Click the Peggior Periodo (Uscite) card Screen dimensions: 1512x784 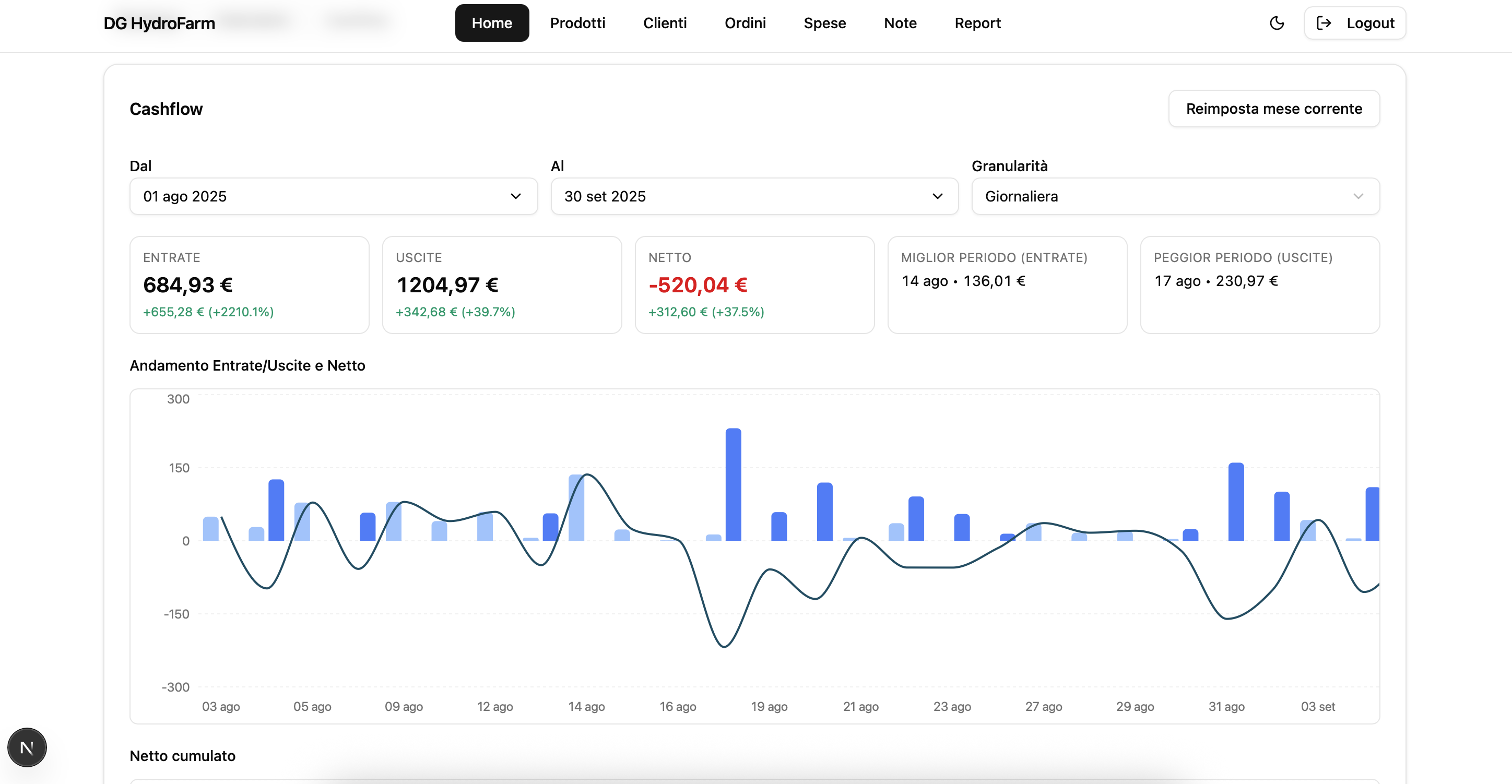pyautogui.click(x=1260, y=284)
